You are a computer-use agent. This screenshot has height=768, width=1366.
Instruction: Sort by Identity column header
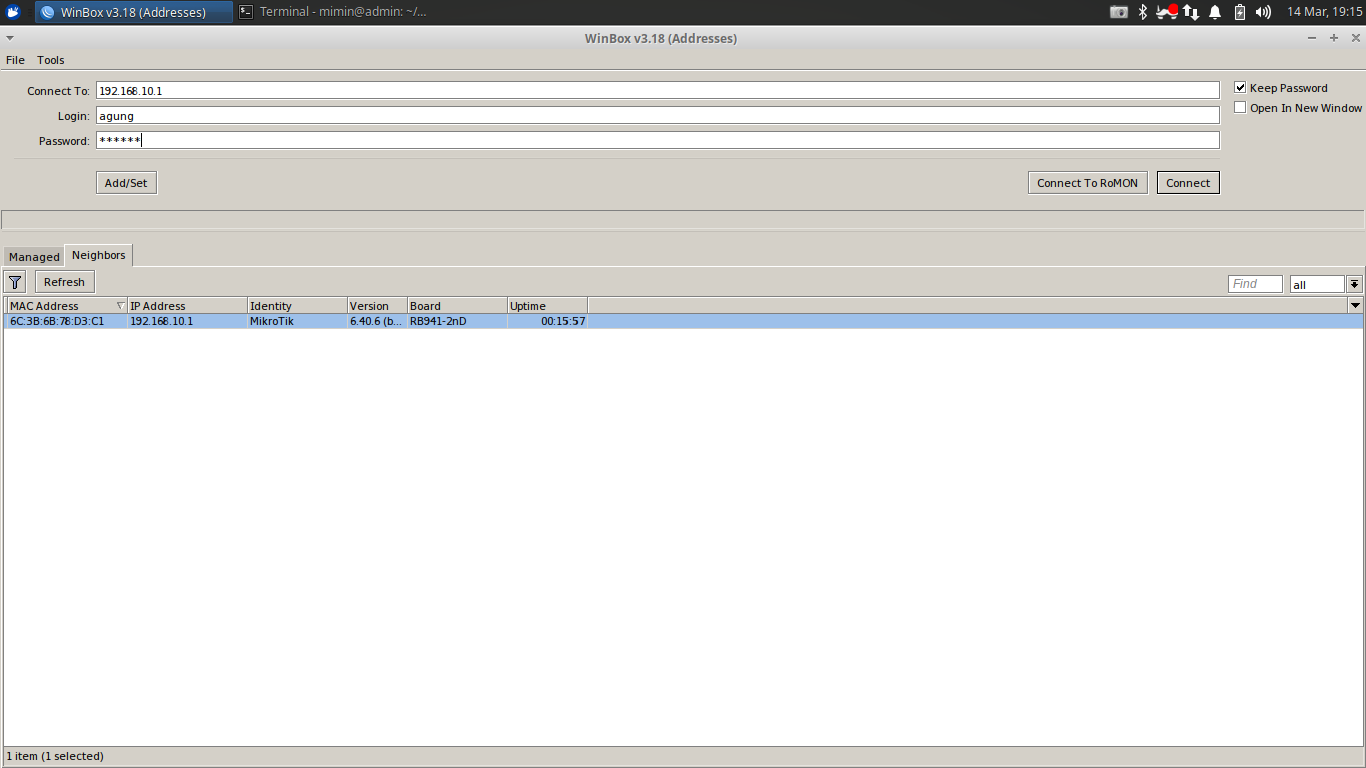tap(297, 306)
